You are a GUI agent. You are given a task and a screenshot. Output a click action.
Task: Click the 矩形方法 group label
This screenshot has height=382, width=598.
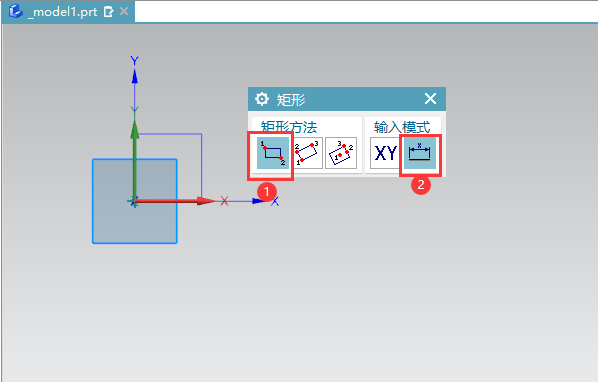(x=289, y=127)
